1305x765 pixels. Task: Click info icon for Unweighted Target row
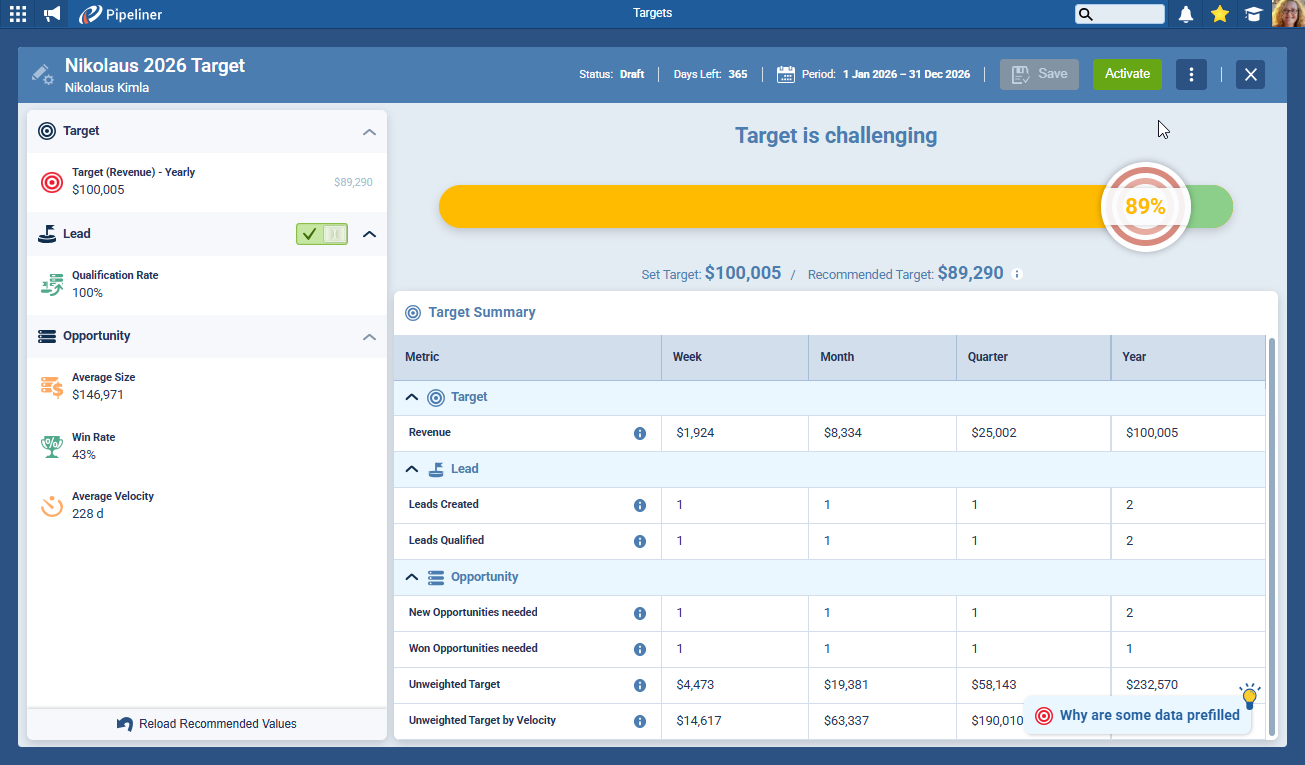[640, 685]
